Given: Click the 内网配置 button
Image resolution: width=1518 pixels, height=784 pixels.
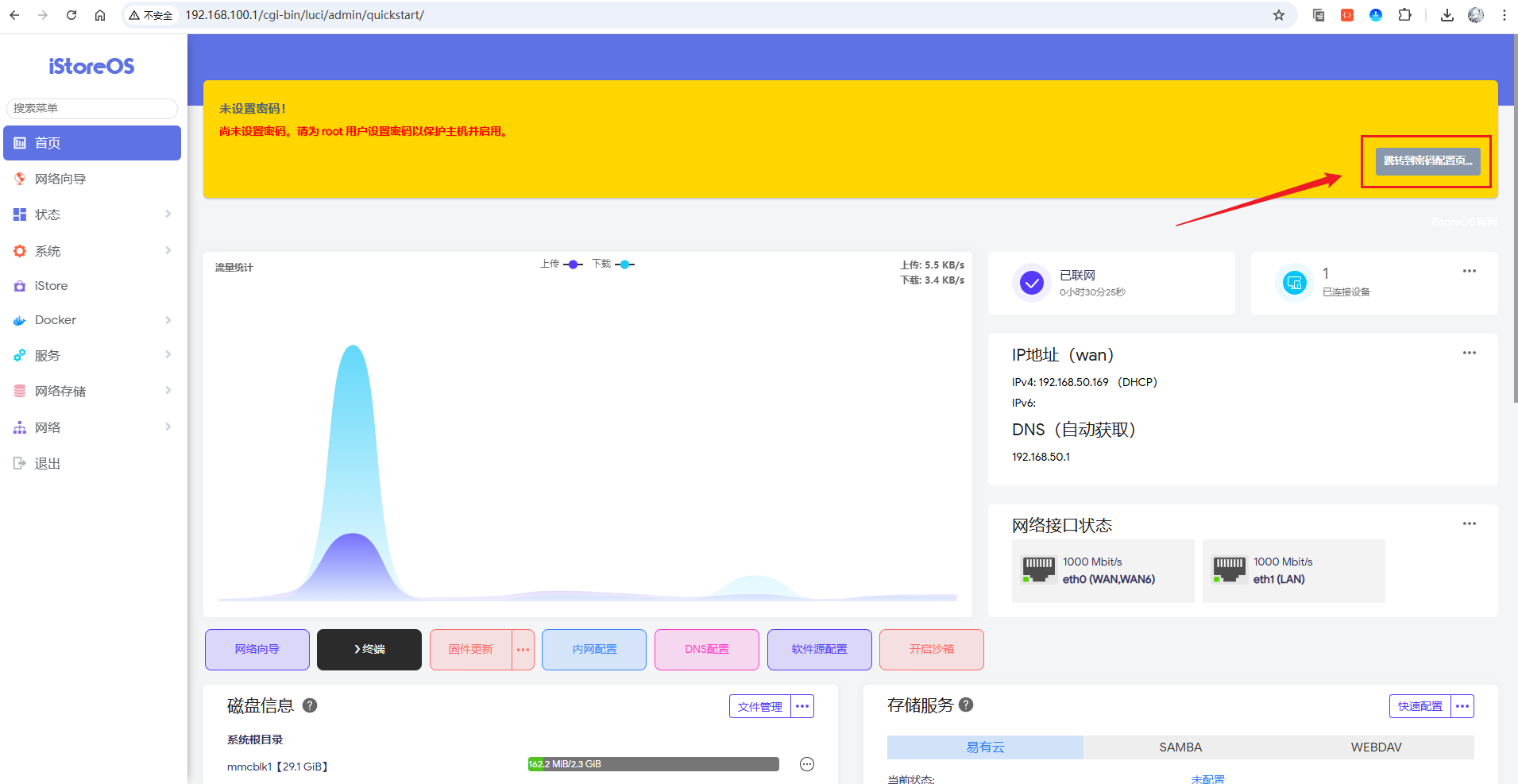Looking at the screenshot, I should (594, 650).
